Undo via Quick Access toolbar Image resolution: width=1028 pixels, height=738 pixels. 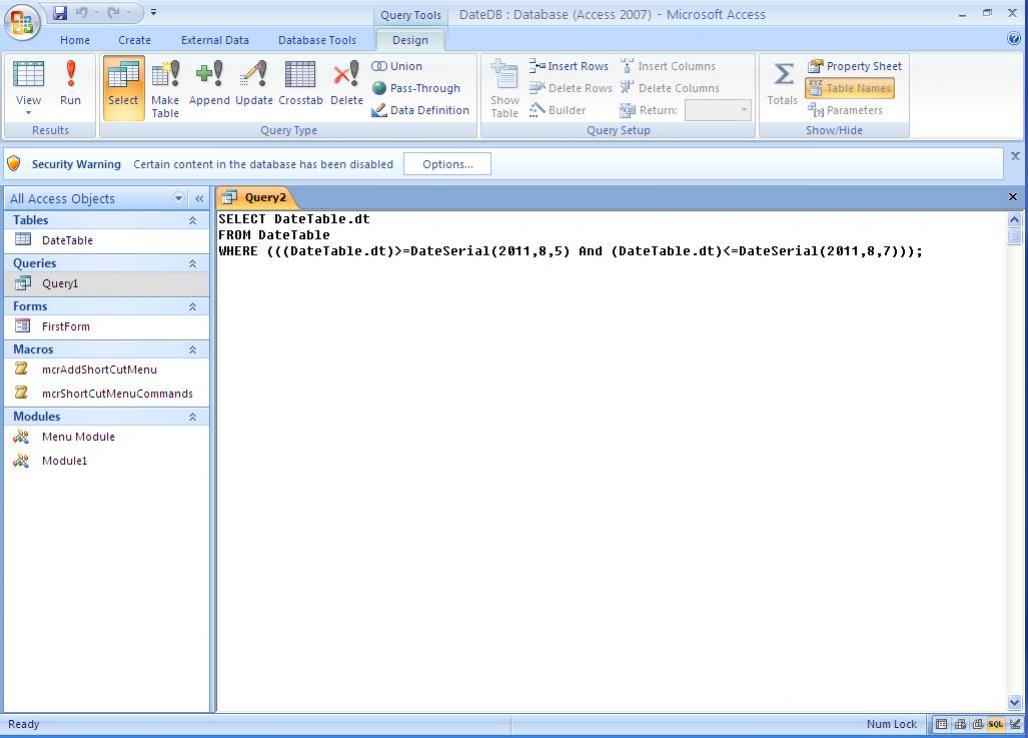tap(81, 12)
